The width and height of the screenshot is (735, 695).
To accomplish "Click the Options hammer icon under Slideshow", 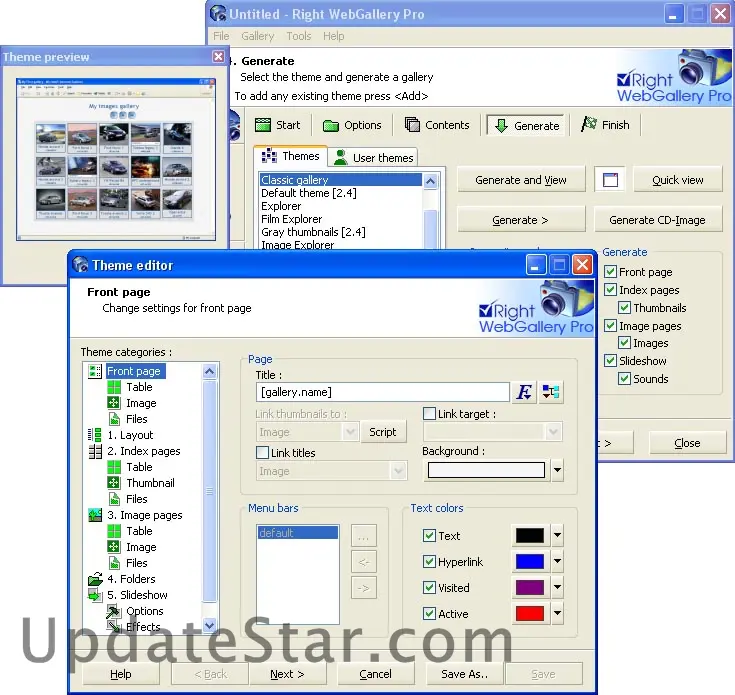I will tap(113, 611).
